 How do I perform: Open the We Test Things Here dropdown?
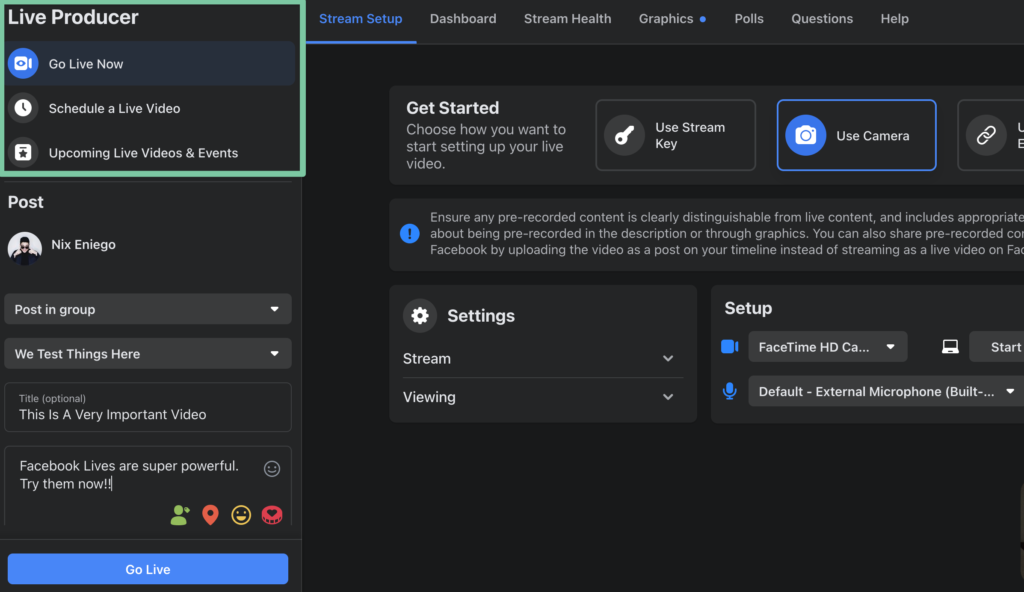[x=148, y=354]
